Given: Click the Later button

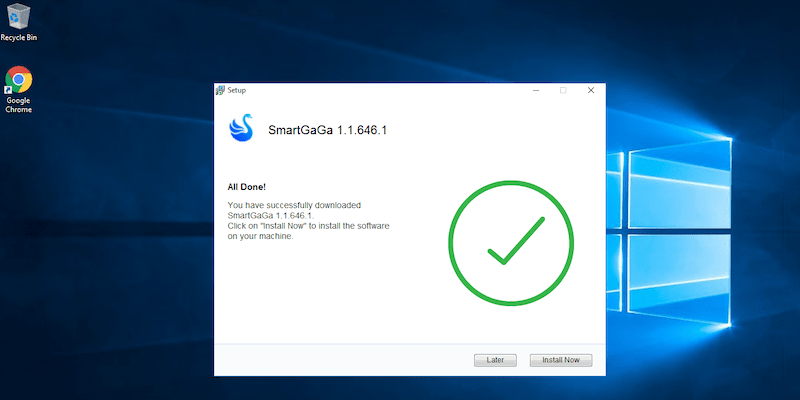Looking at the screenshot, I should [x=495, y=360].
